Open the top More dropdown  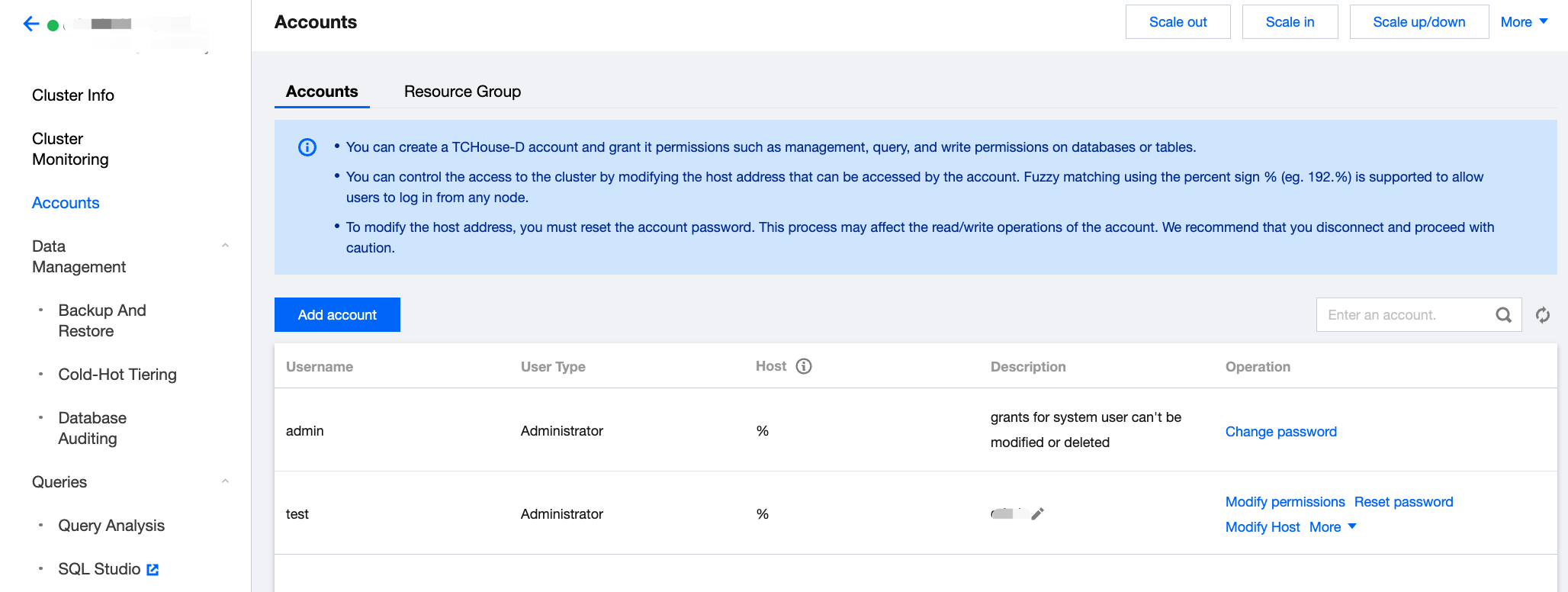pos(1524,22)
